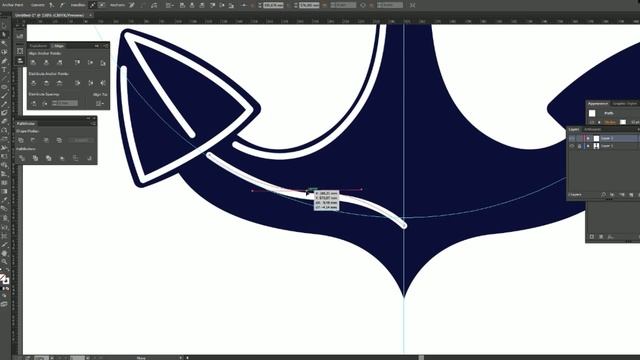Click Horizontal Distribute Space icon

[x=45, y=104]
